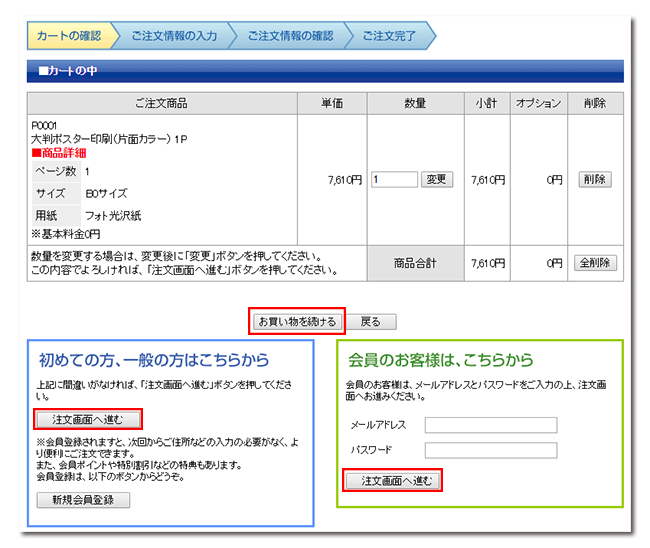Click 注文画面へ進む in the general customer box

[x=88, y=419]
